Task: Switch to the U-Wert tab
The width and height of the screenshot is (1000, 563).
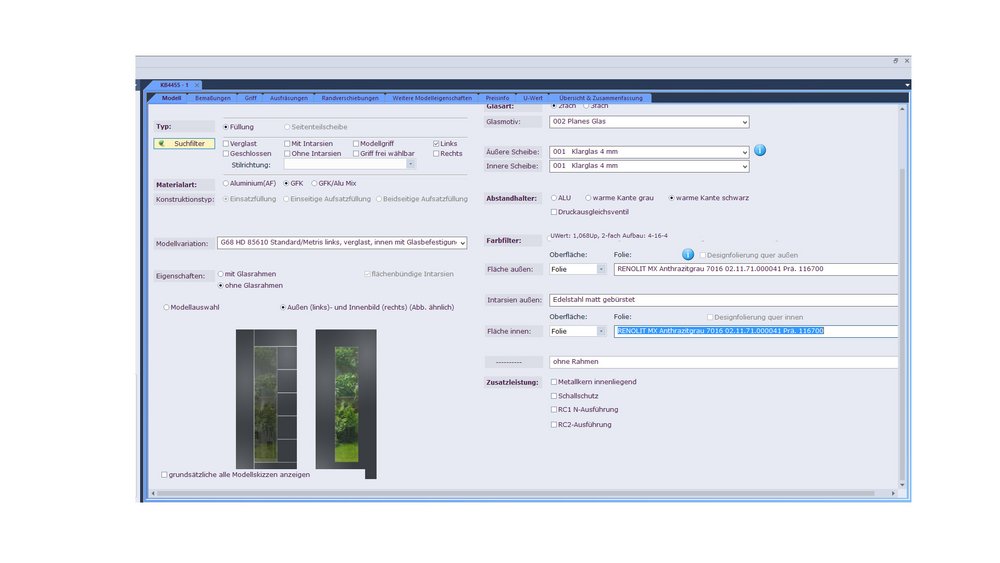Action: (x=533, y=98)
